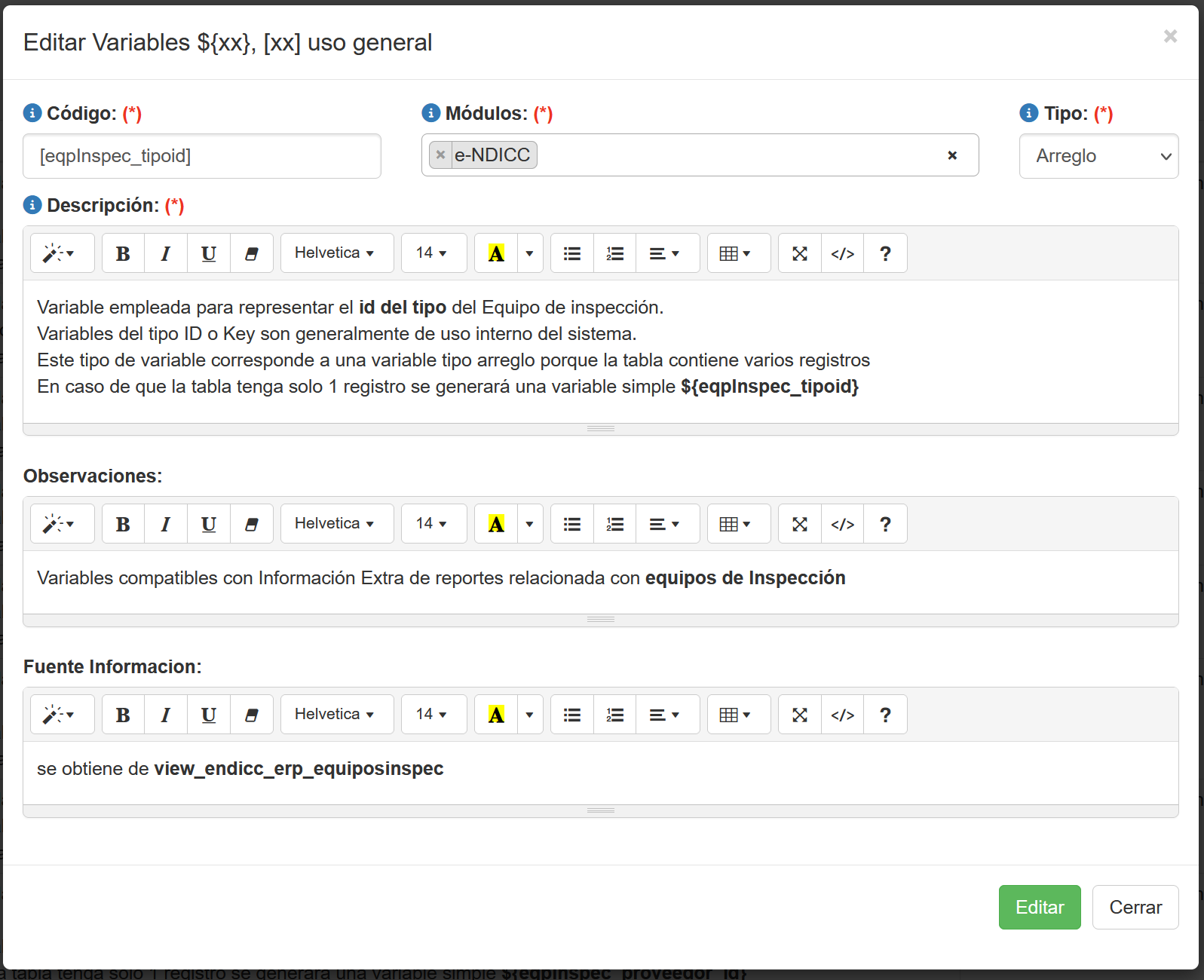The height and width of the screenshot is (980, 1204).
Task: Click the Código input field
Action: 202,156
